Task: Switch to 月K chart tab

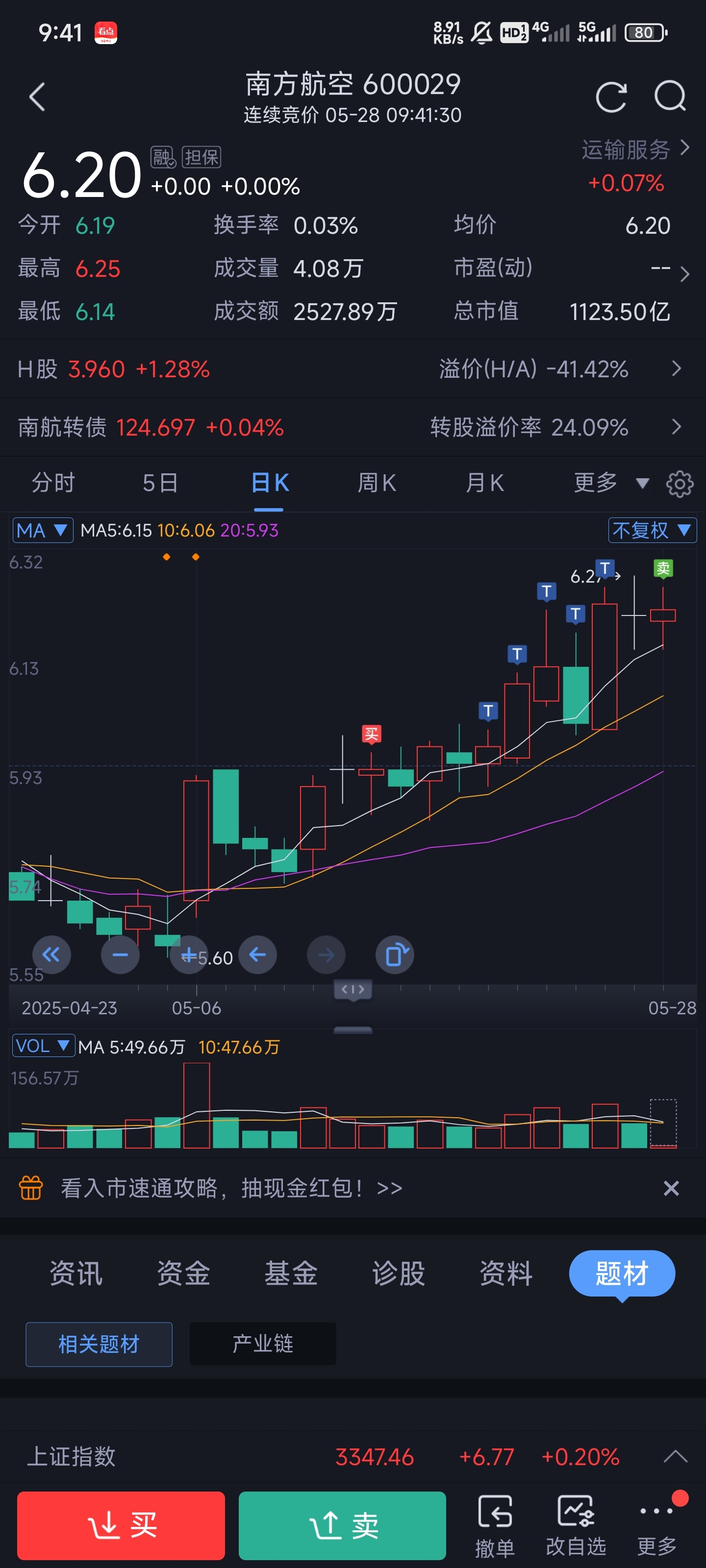Action: click(x=484, y=483)
